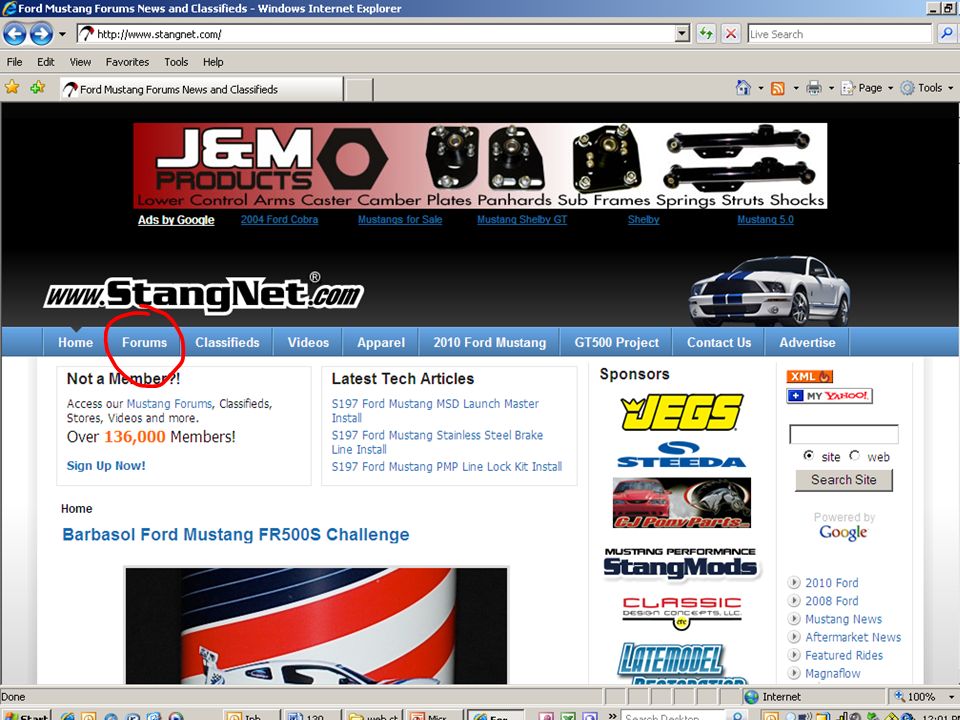The height and width of the screenshot is (720, 960).
Task: Click the Tools gear icon
Action: (x=907, y=88)
